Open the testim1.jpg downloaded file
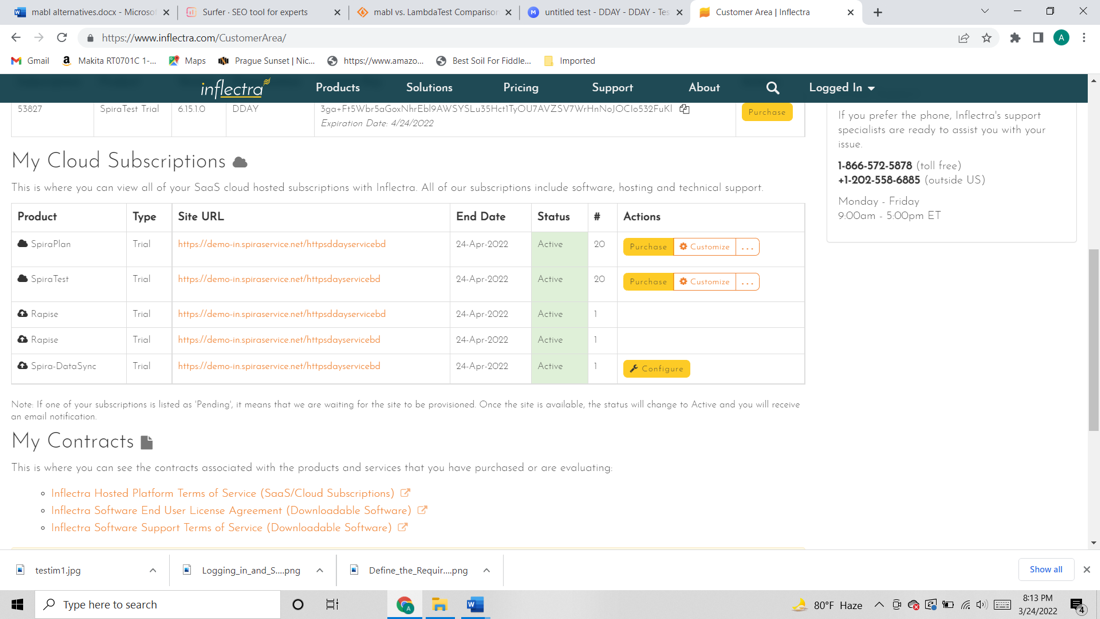The height and width of the screenshot is (619, 1100). (58, 571)
